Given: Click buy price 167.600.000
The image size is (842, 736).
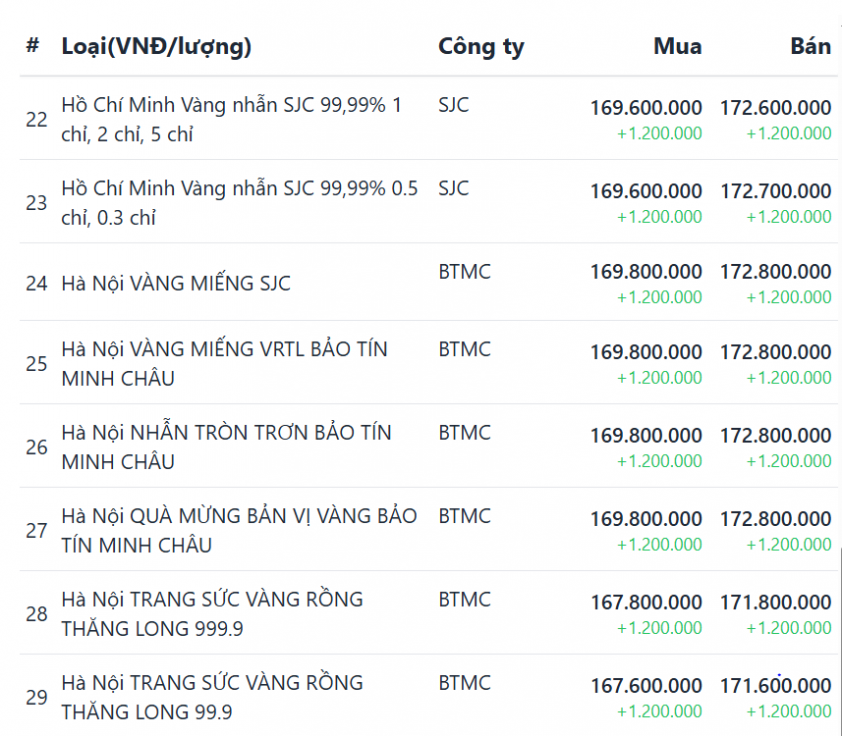Looking at the screenshot, I should [646, 685].
